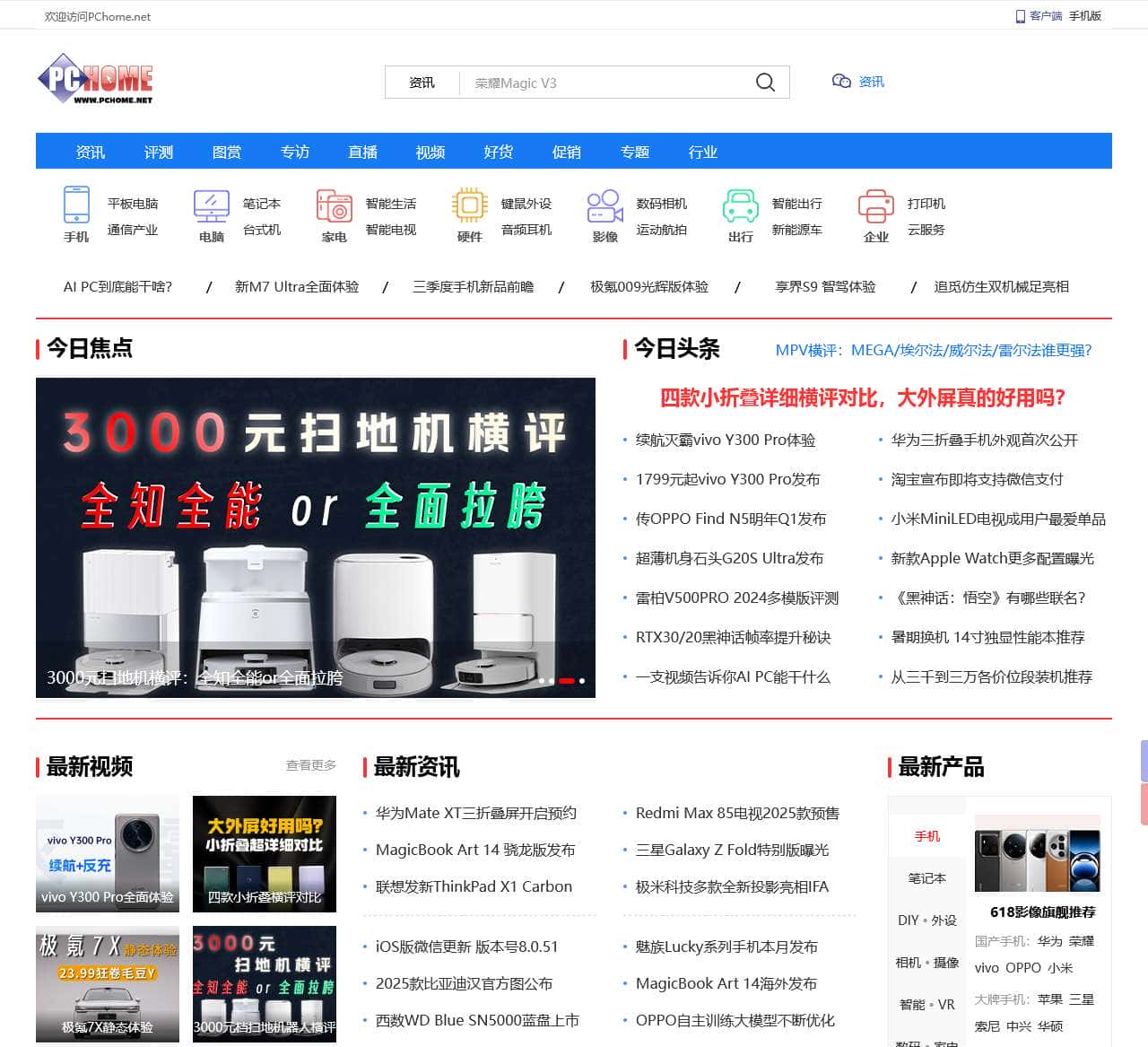Select 促销 in the nav bar
The image size is (1148, 1047).
[567, 152]
